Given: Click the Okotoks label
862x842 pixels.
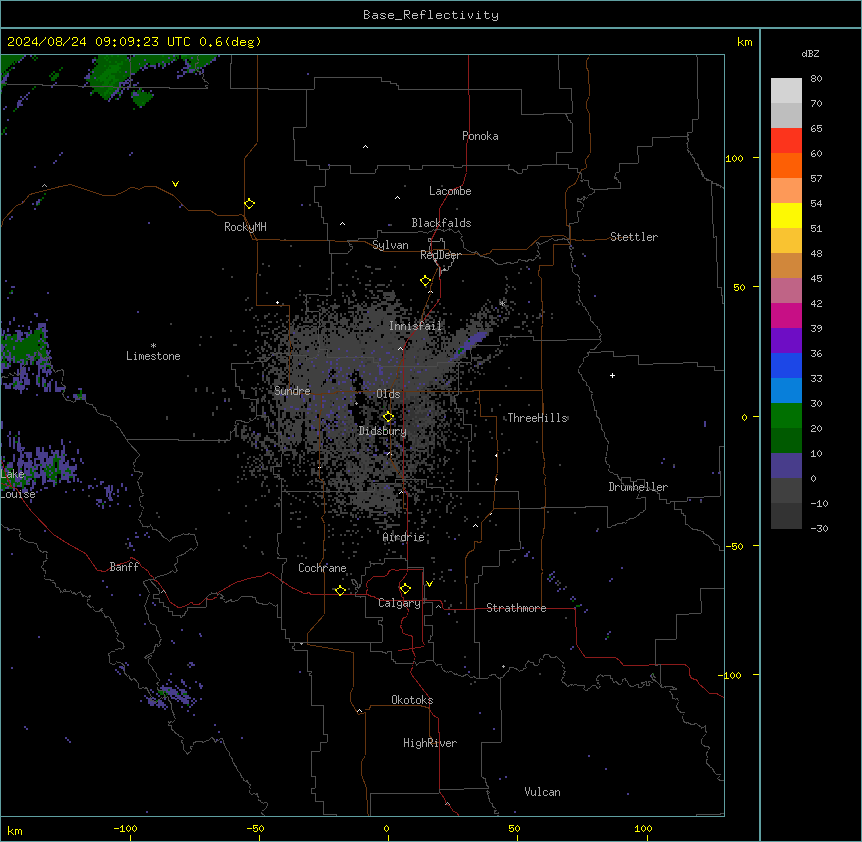Looking at the screenshot, I should click(412, 700).
